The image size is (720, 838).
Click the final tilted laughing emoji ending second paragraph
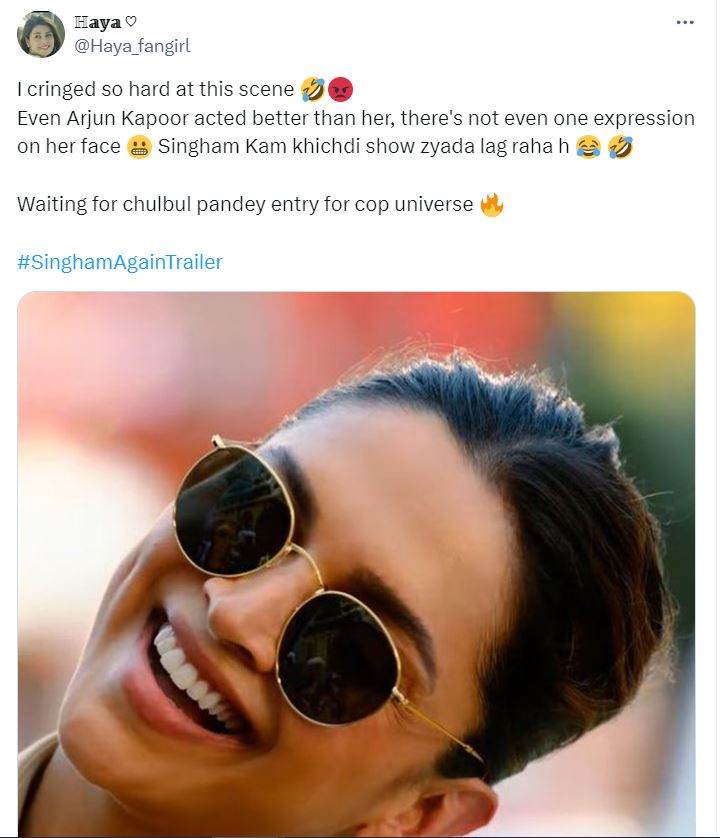[x=620, y=148]
